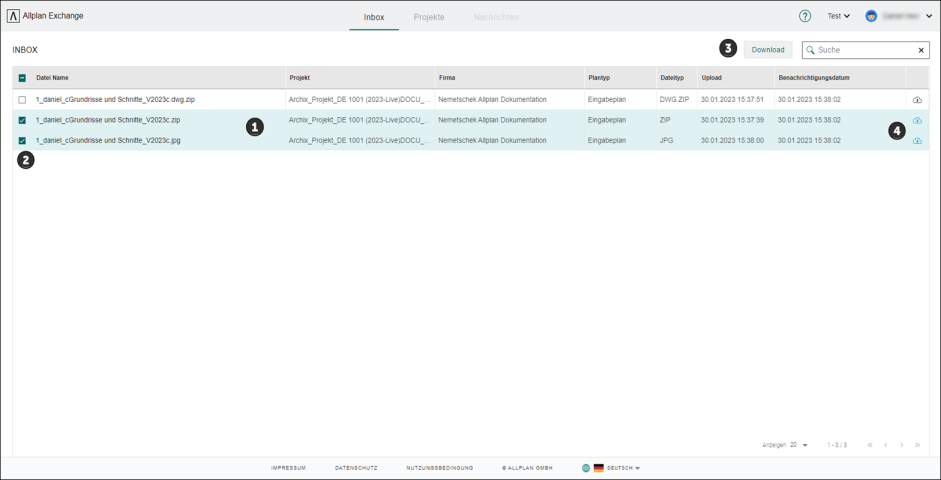The width and height of the screenshot is (941, 480).
Task: Expand the Anzeigen rows-per-page dropdown
Action: (x=805, y=445)
